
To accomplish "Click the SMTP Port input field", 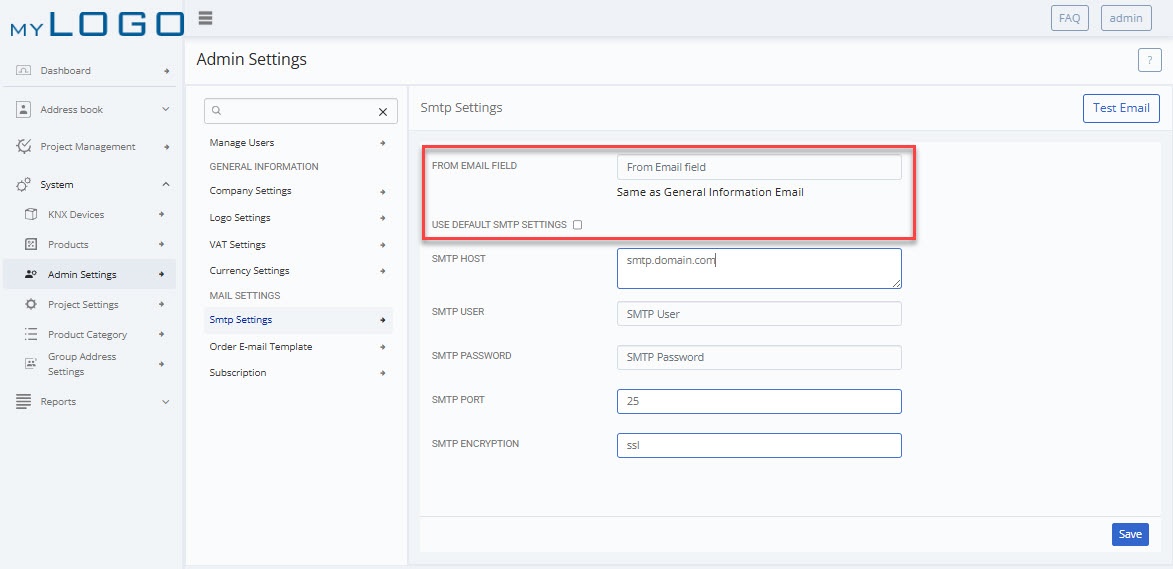I will (759, 401).
